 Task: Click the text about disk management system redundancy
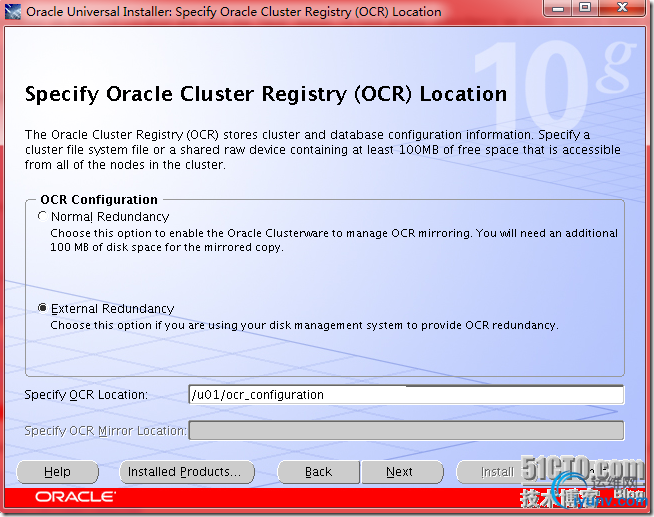coord(304,325)
